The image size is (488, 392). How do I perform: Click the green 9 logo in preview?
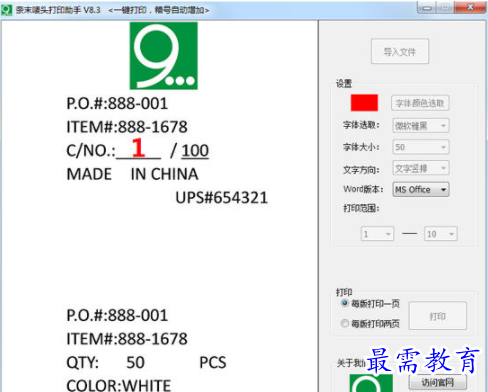[164, 56]
